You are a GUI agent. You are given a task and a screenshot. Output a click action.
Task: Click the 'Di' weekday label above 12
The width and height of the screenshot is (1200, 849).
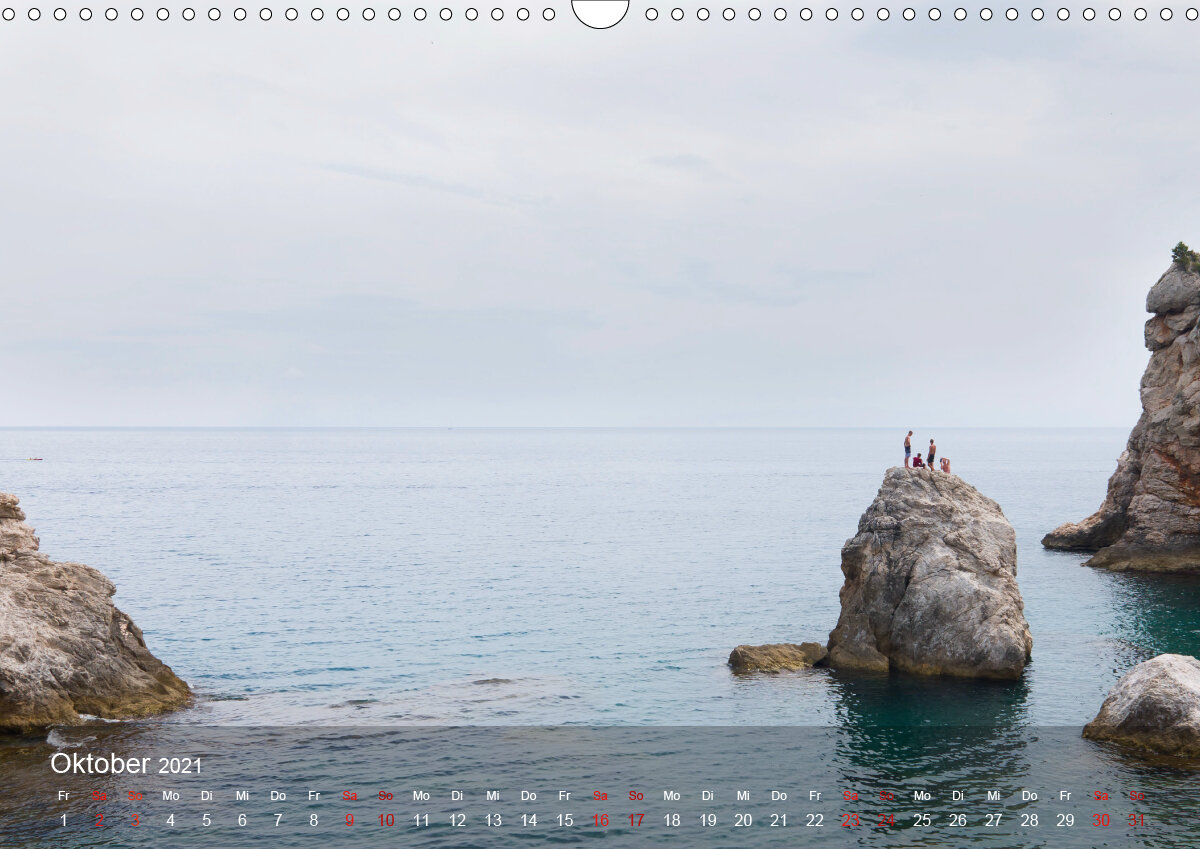[457, 796]
